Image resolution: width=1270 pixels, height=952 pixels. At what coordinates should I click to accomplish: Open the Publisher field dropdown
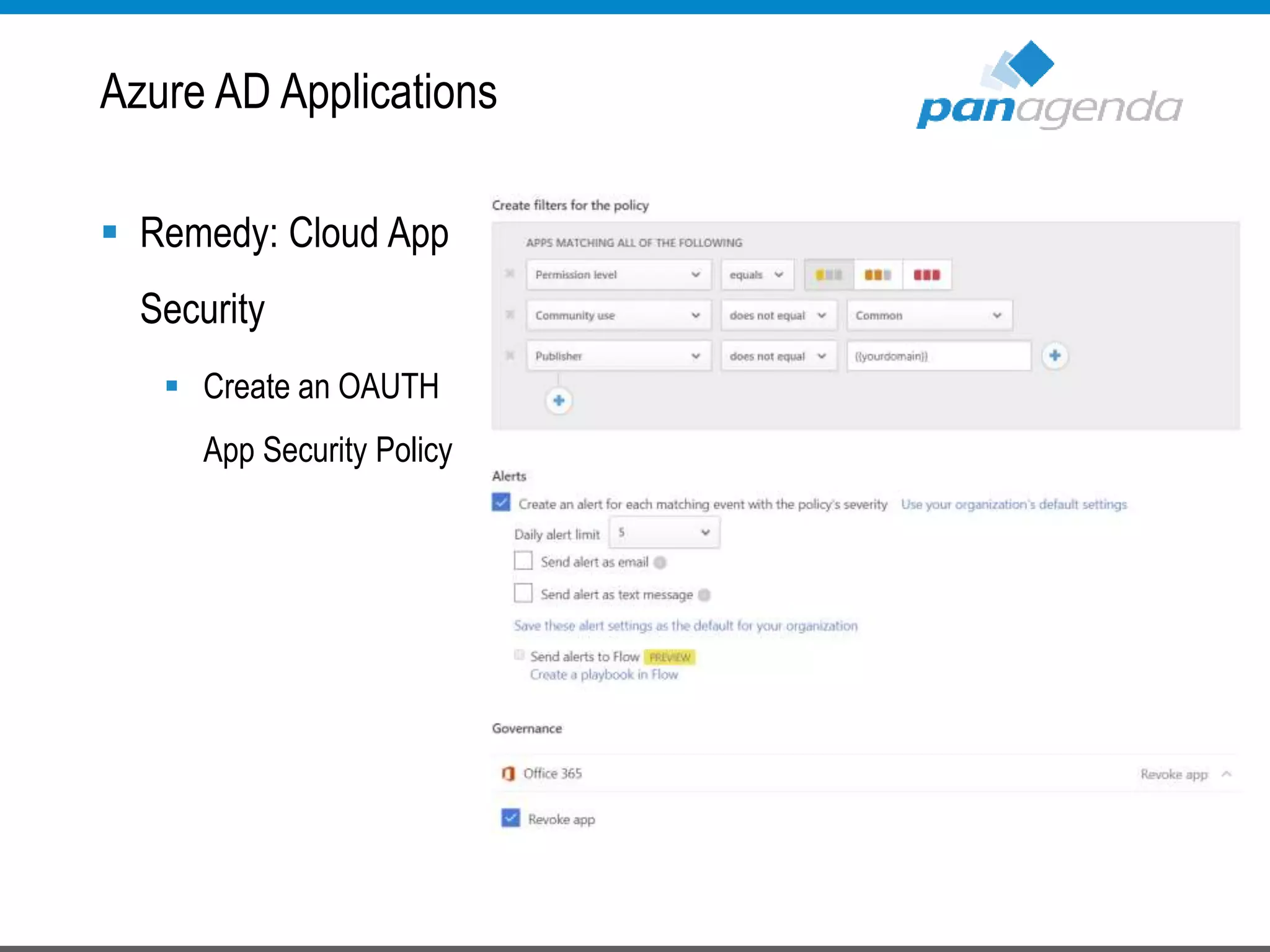tap(618, 356)
